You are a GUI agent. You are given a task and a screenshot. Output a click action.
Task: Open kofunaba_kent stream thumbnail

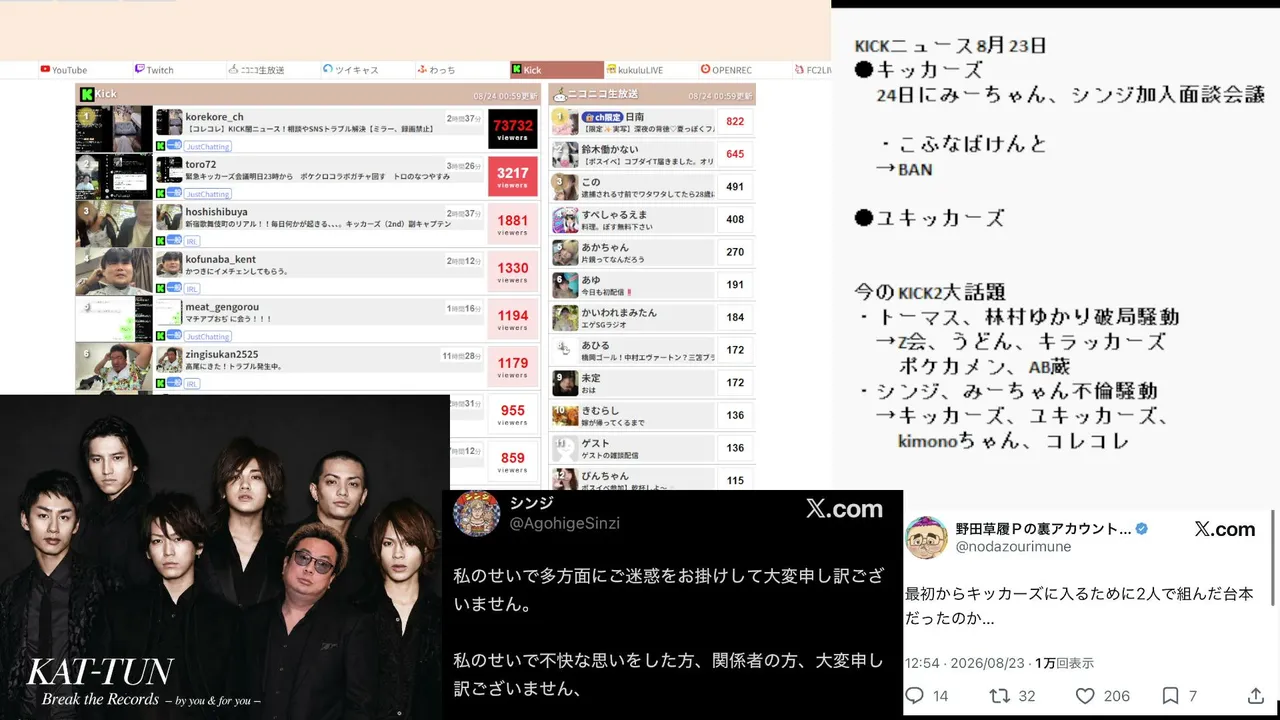tap(114, 271)
